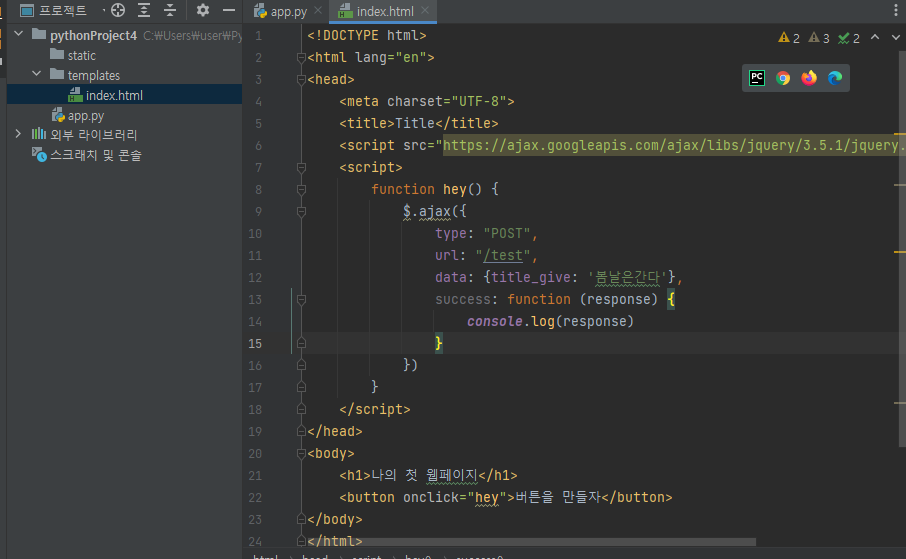Screen dimensions: 906x559
Task: Fold the head tag at line 3
Action: click(301, 79)
